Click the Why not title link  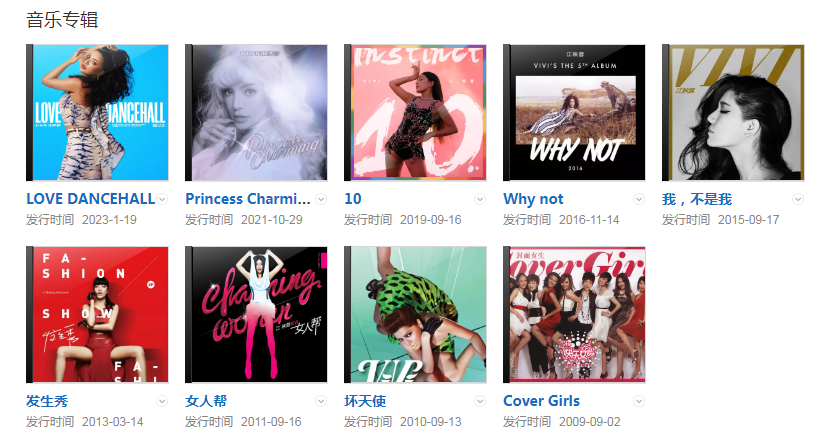(x=533, y=199)
